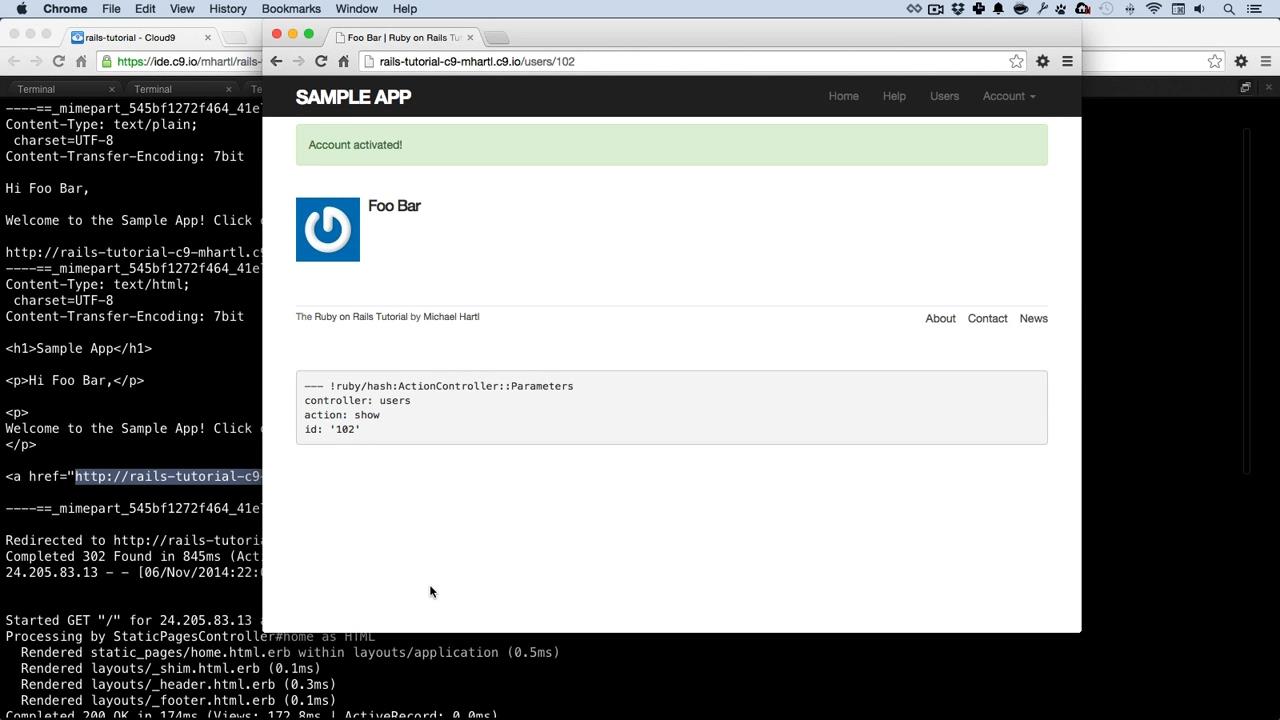Open Spotlight search in the menu bar
The width and height of the screenshot is (1280, 720).
(x=1229, y=9)
